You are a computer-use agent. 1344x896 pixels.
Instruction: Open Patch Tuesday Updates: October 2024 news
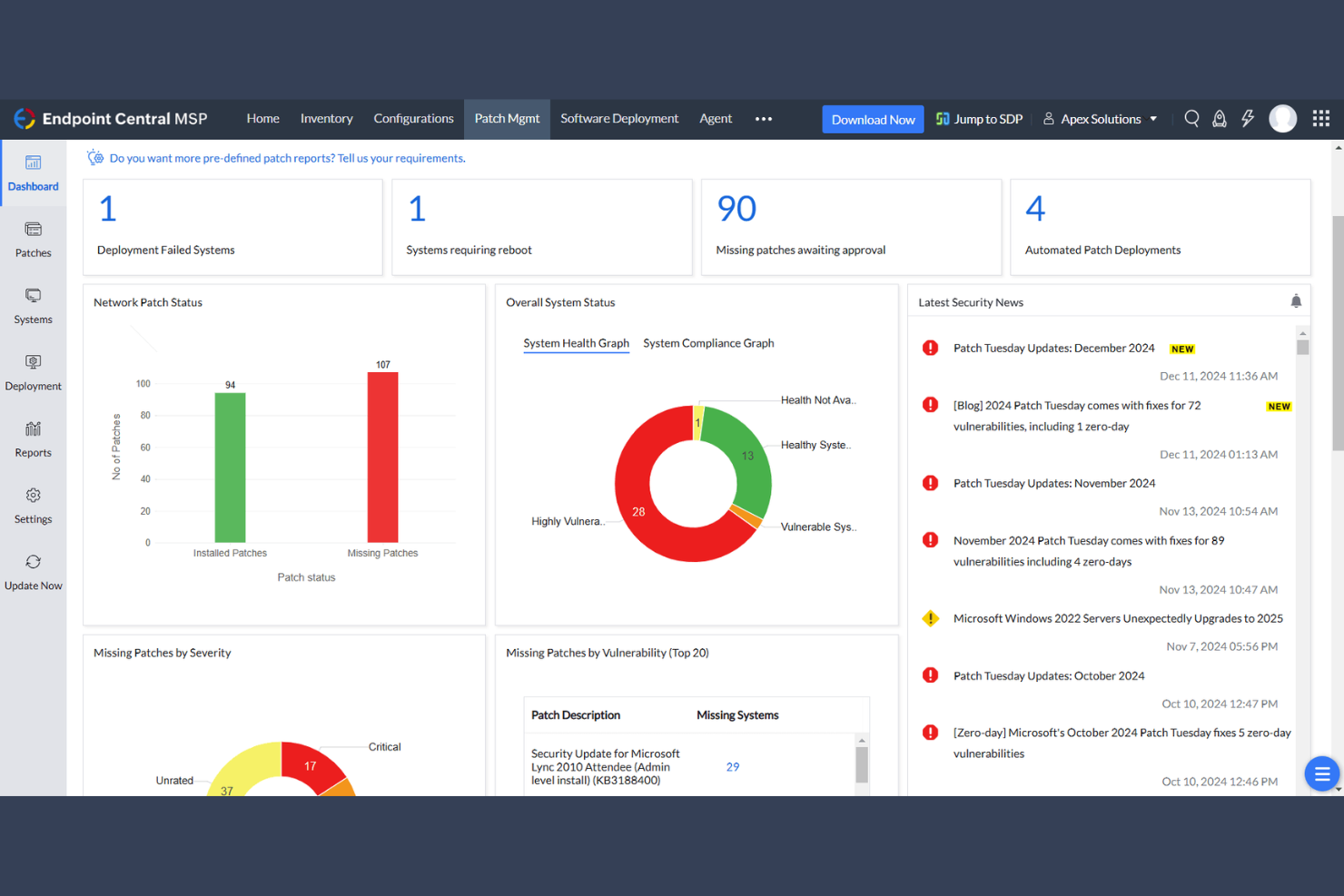[x=1049, y=675]
